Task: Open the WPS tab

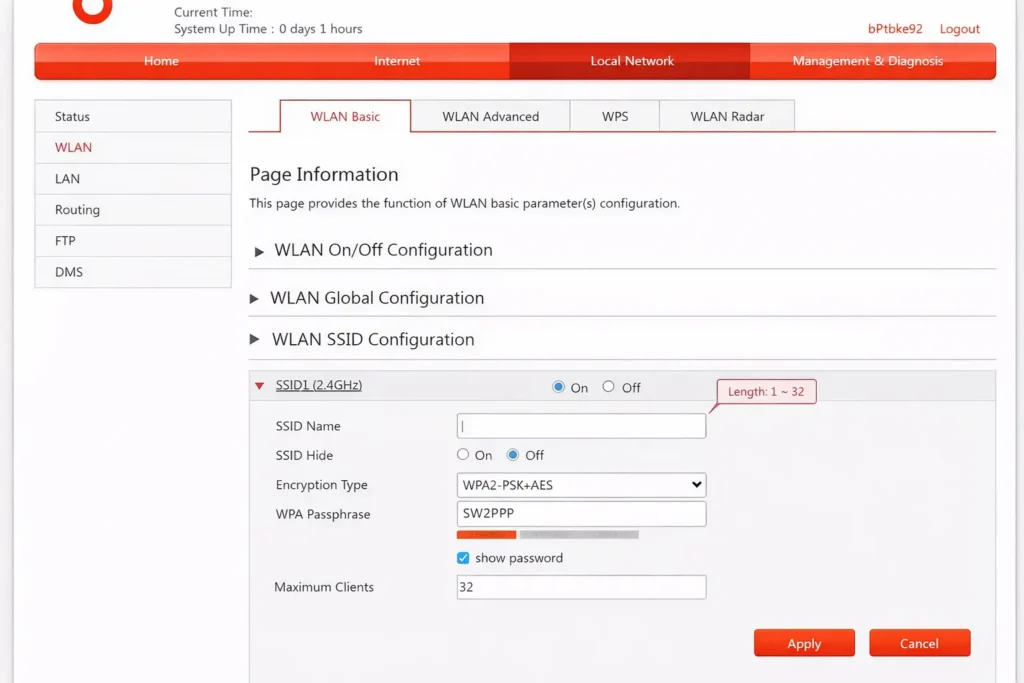Action: (x=615, y=116)
